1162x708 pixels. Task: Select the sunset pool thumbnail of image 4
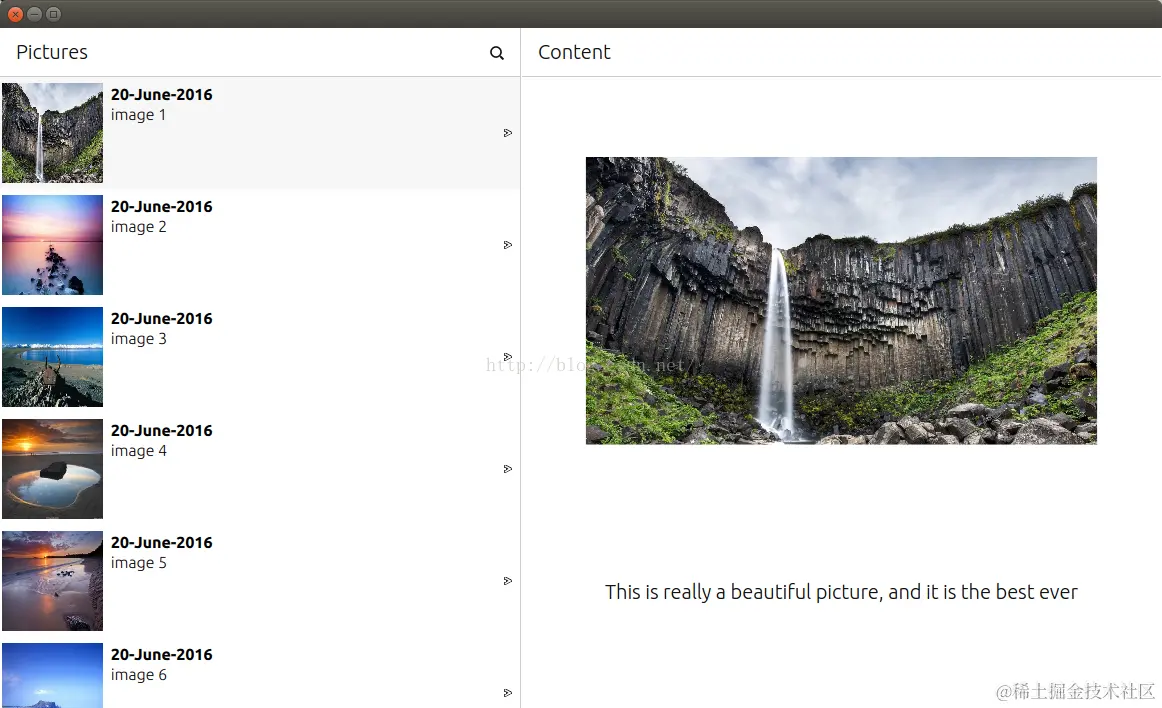click(x=53, y=469)
